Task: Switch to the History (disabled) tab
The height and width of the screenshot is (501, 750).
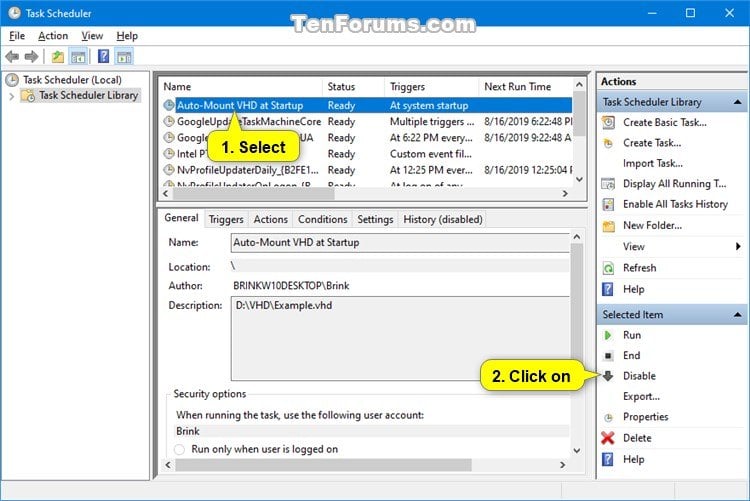Action: coord(442,220)
